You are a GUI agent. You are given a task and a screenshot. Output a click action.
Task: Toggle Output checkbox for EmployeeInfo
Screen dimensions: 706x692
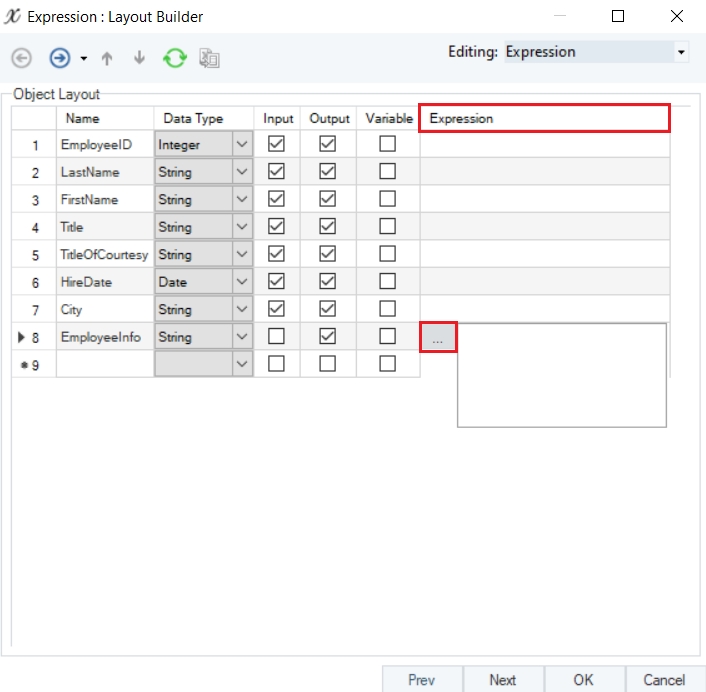(327, 336)
